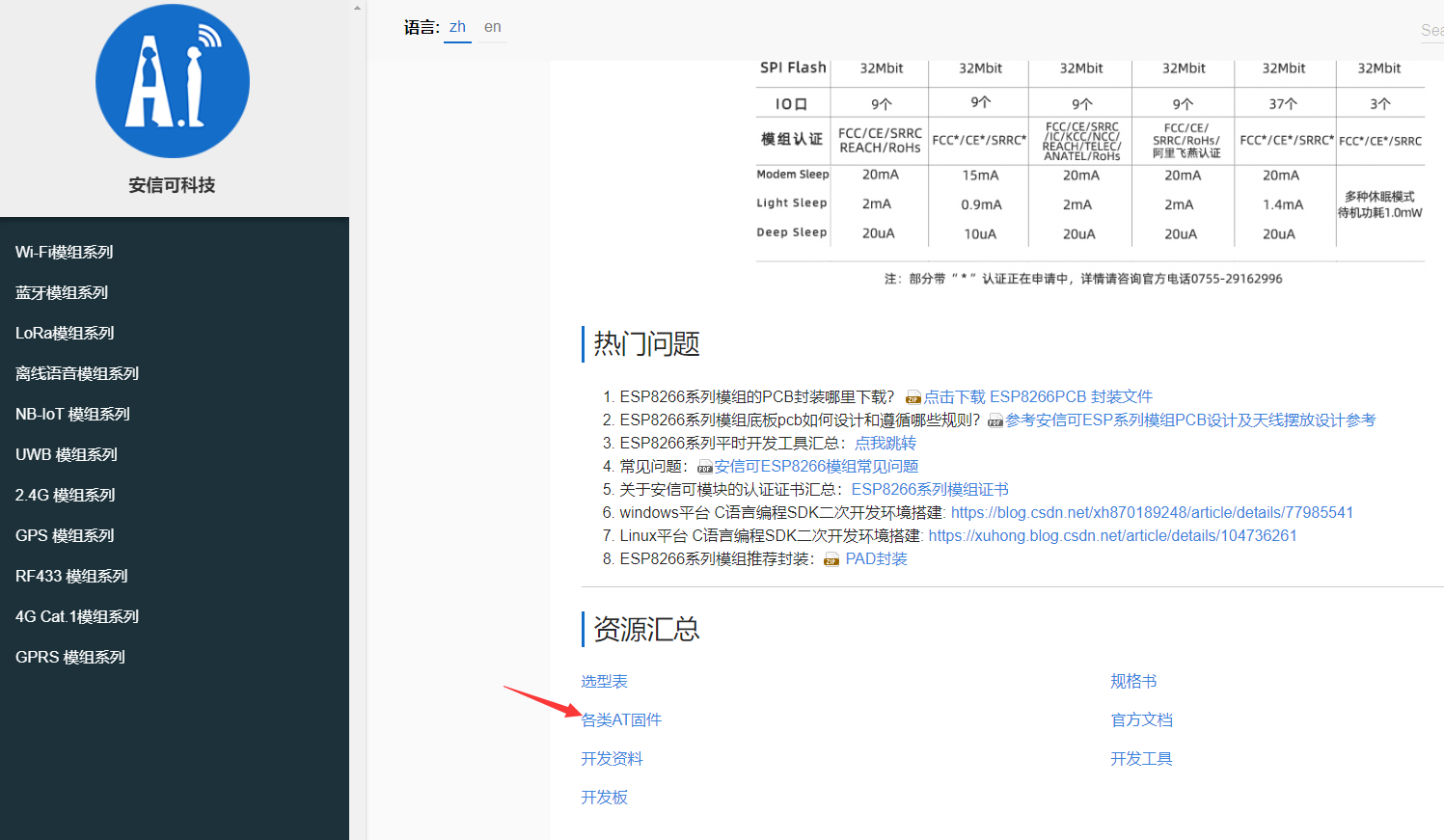This screenshot has width=1444, height=840.
Task: Click the Light Sleep row label
Action: (x=792, y=203)
